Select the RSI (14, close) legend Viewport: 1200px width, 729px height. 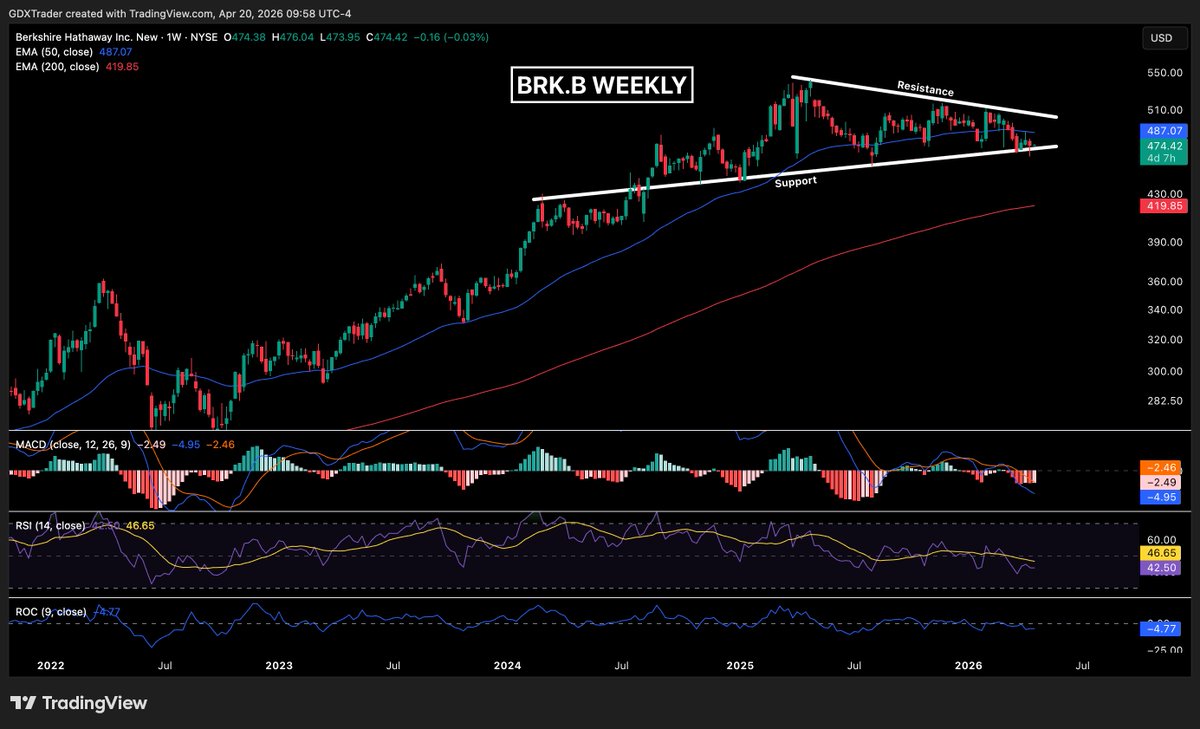coord(48,524)
